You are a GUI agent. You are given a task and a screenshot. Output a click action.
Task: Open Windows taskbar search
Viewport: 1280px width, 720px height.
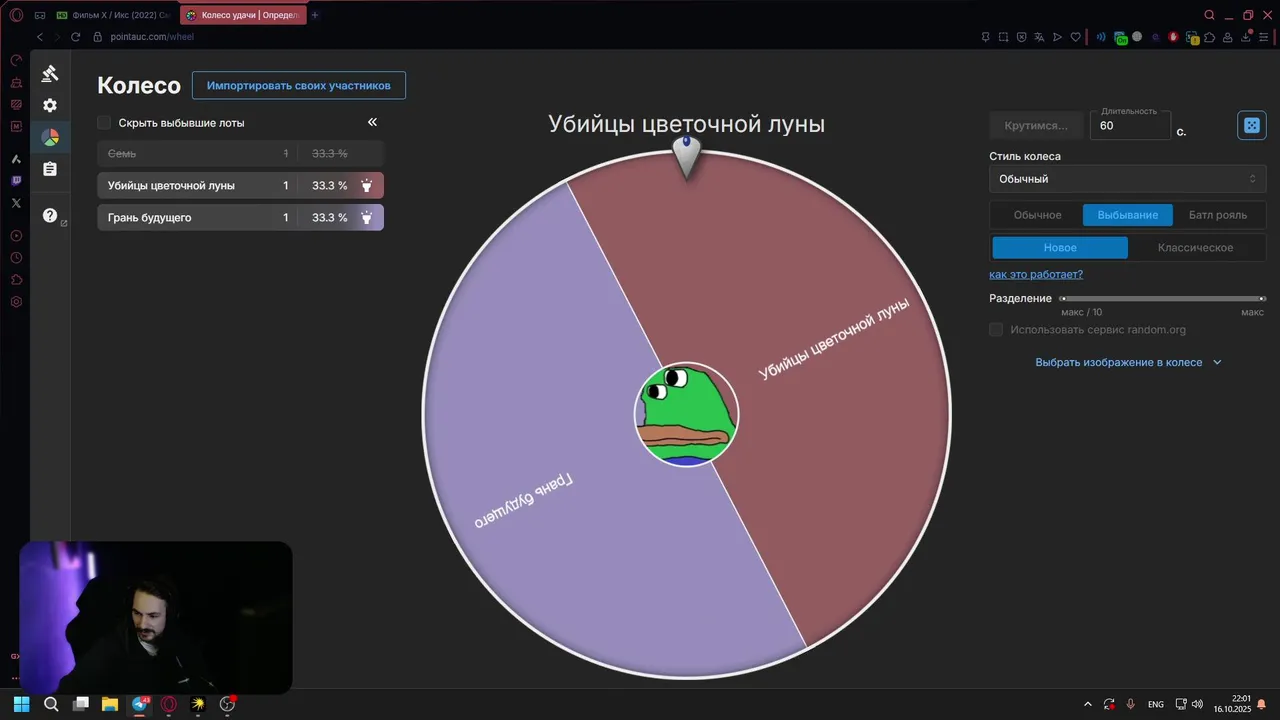pyautogui.click(x=51, y=704)
